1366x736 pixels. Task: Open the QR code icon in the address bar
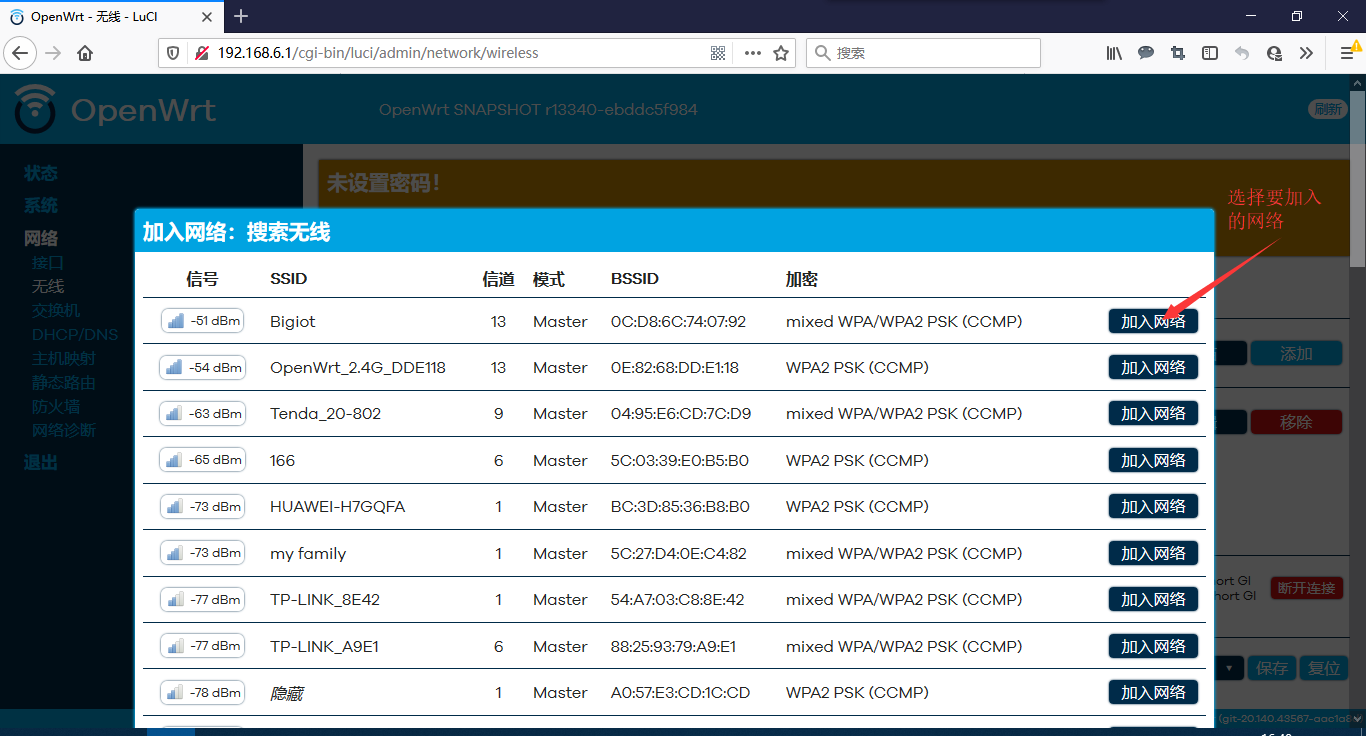coord(718,53)
